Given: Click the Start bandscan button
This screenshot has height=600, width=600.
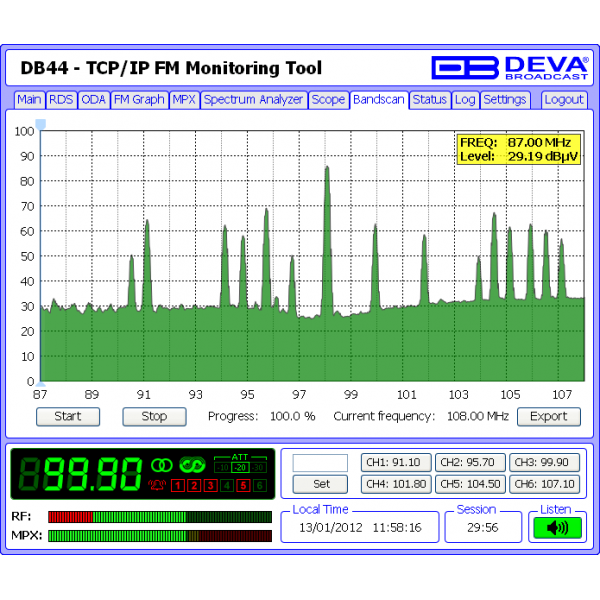Looking at the screenshot, I should tap(68, 416).
